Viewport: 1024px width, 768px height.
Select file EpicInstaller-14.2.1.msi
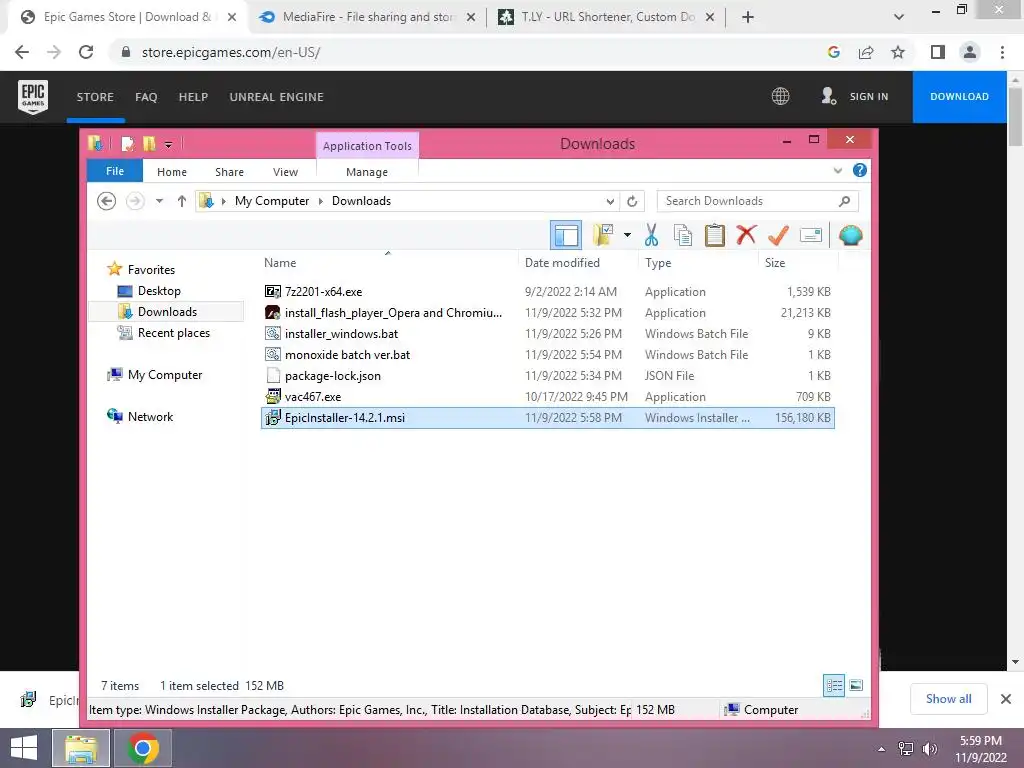[x=547, y=417]
